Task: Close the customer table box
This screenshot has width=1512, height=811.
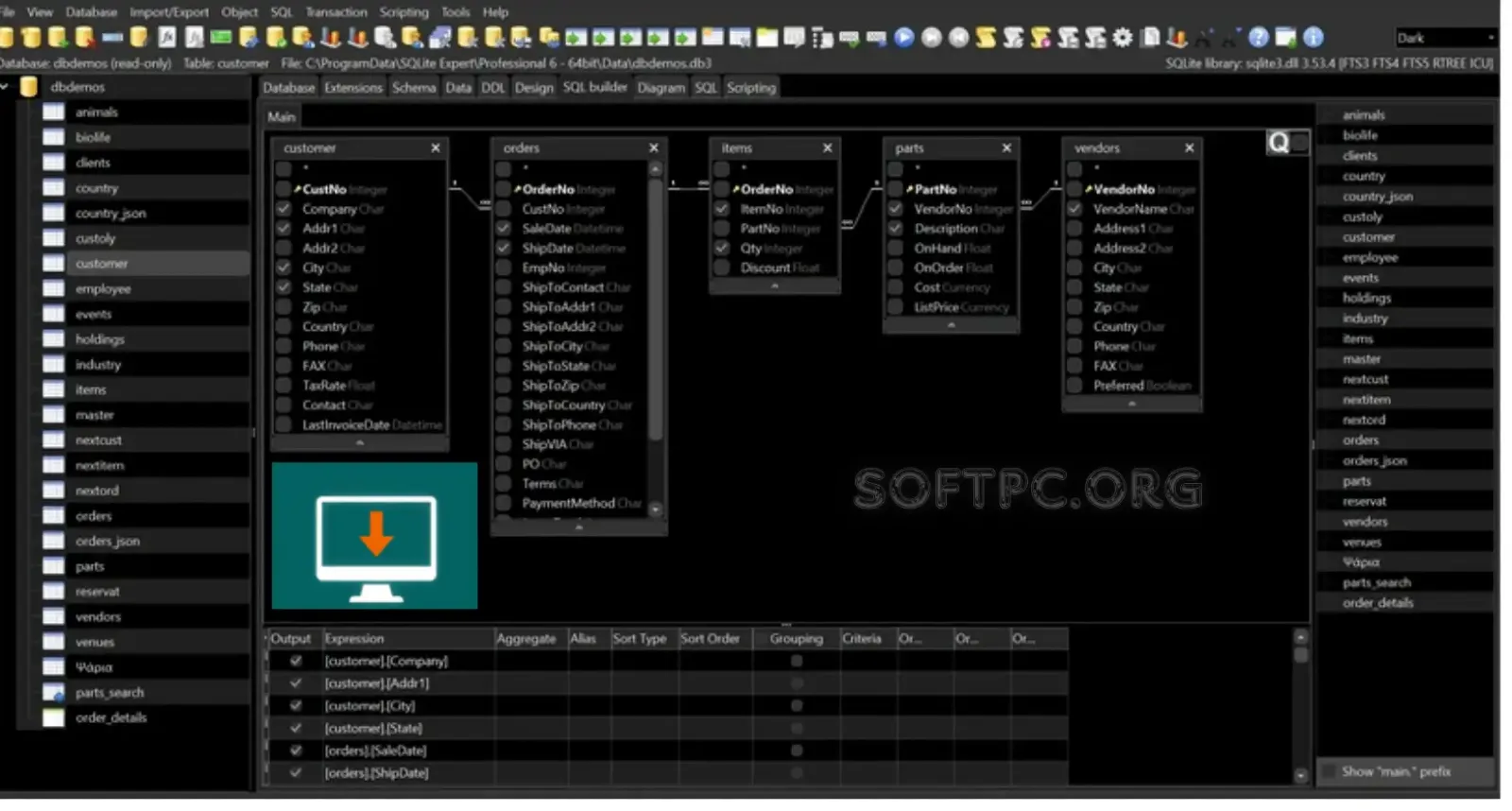Action: (x=436, y=148)
